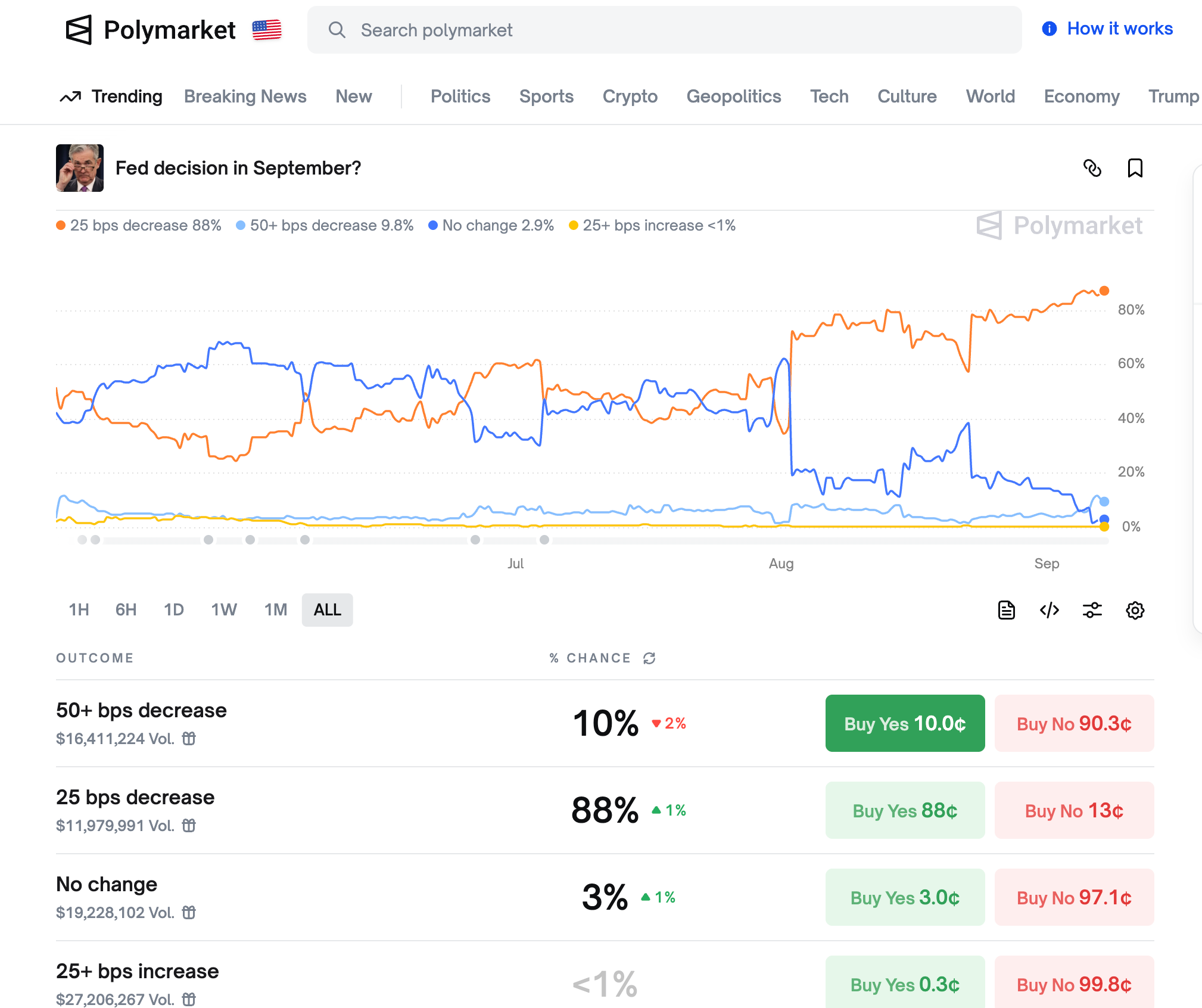Click the search magnifier icon
Viewport: 1202px width, 1008px height.
(337, 30)
